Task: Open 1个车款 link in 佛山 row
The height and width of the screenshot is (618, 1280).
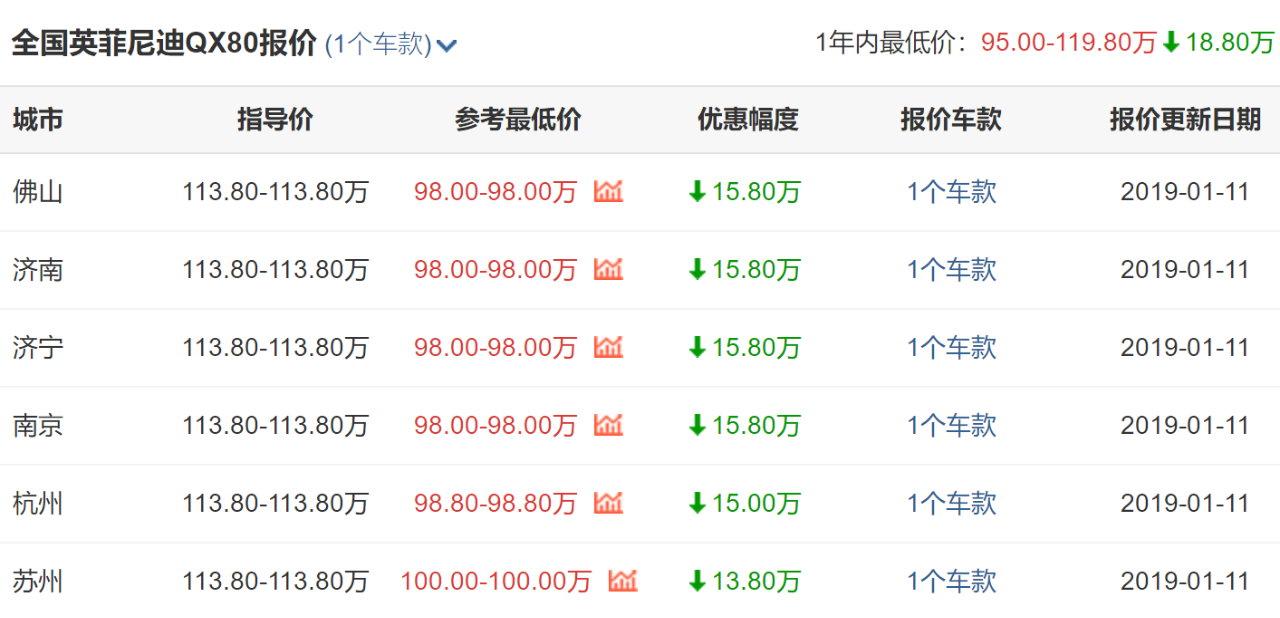Action: (952, 192)
